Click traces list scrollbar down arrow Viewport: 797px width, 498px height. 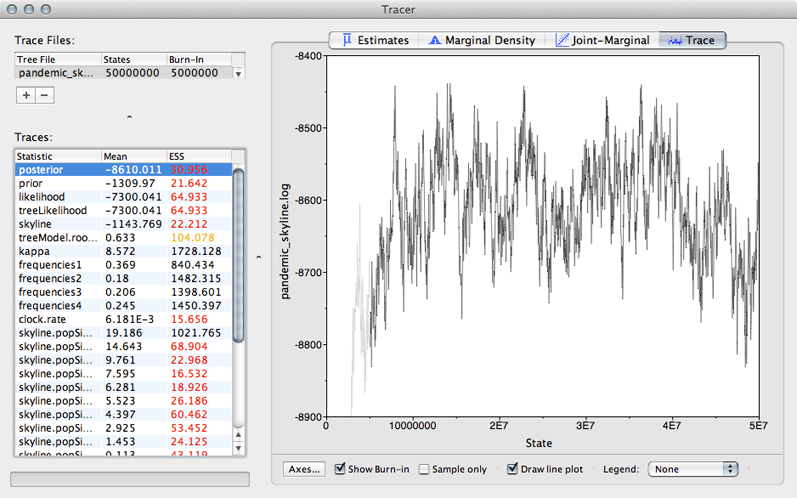coord(238,448)
